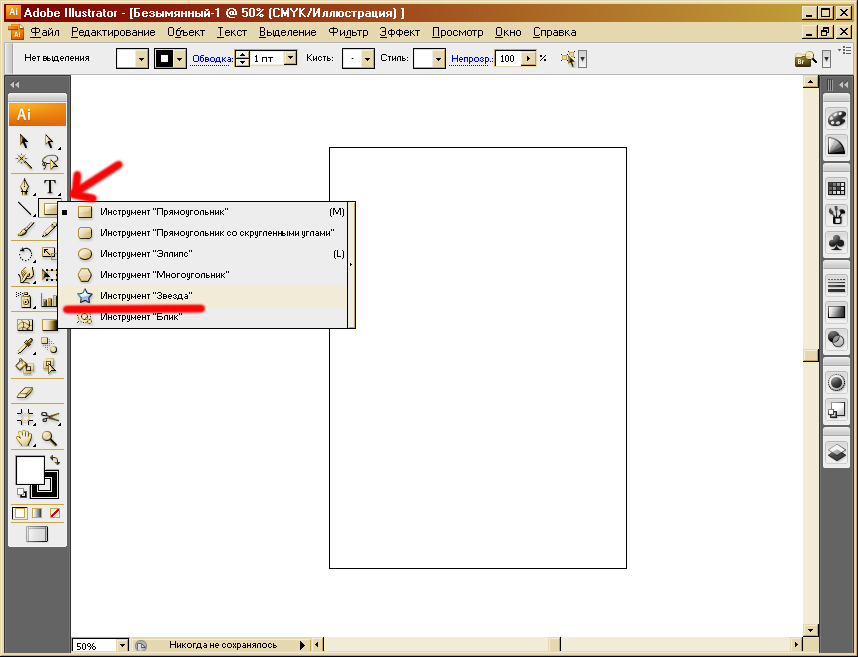Expand the right panel dock arrows

pyautogui.click(x=843, y=85)
